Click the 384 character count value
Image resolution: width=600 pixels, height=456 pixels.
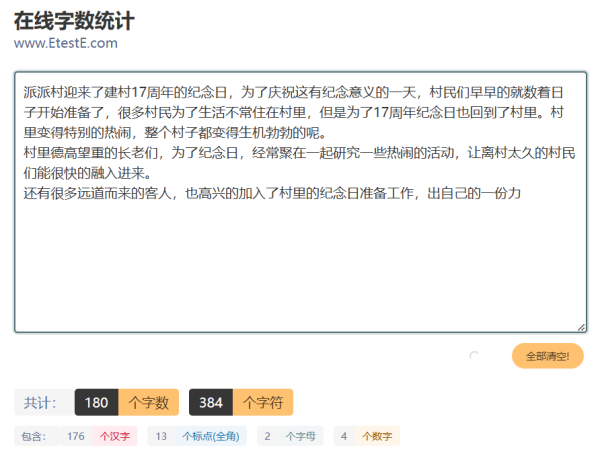211,402
